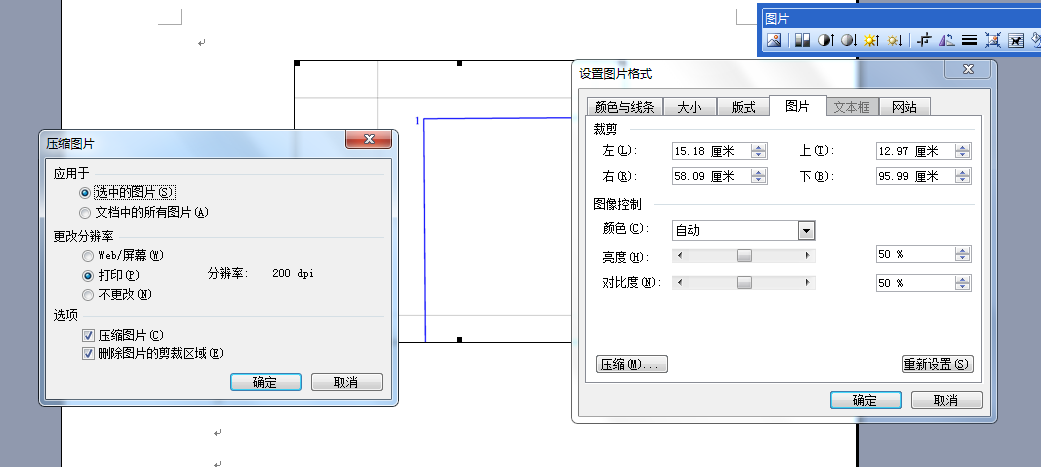1041x467 pixels.
Task: Click 取消 in 设置图片格式 dialog
Action: pyautogui.click(x=947, y=400)
